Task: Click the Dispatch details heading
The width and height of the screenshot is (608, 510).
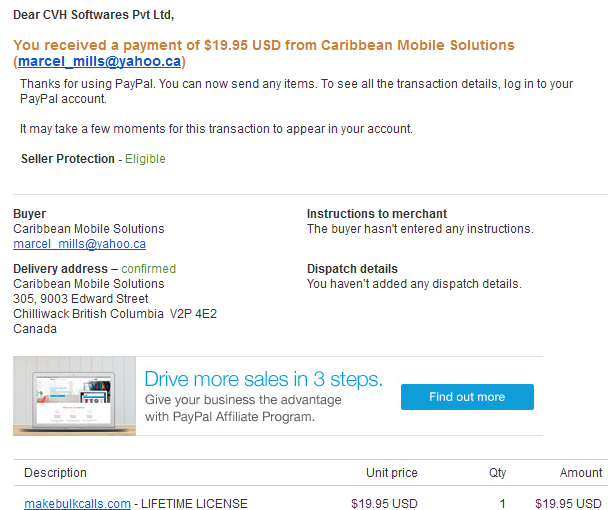Action: pyautogui.click(x=352, y=269)
